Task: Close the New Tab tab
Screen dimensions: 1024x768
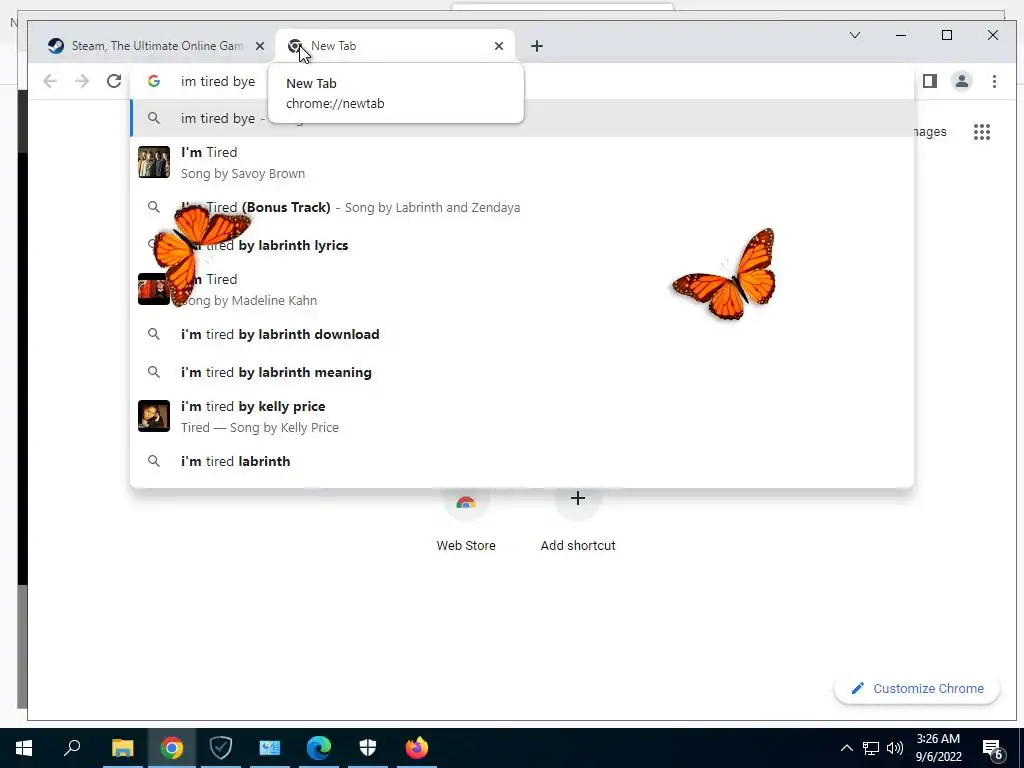Action: [x=499, y=46]
